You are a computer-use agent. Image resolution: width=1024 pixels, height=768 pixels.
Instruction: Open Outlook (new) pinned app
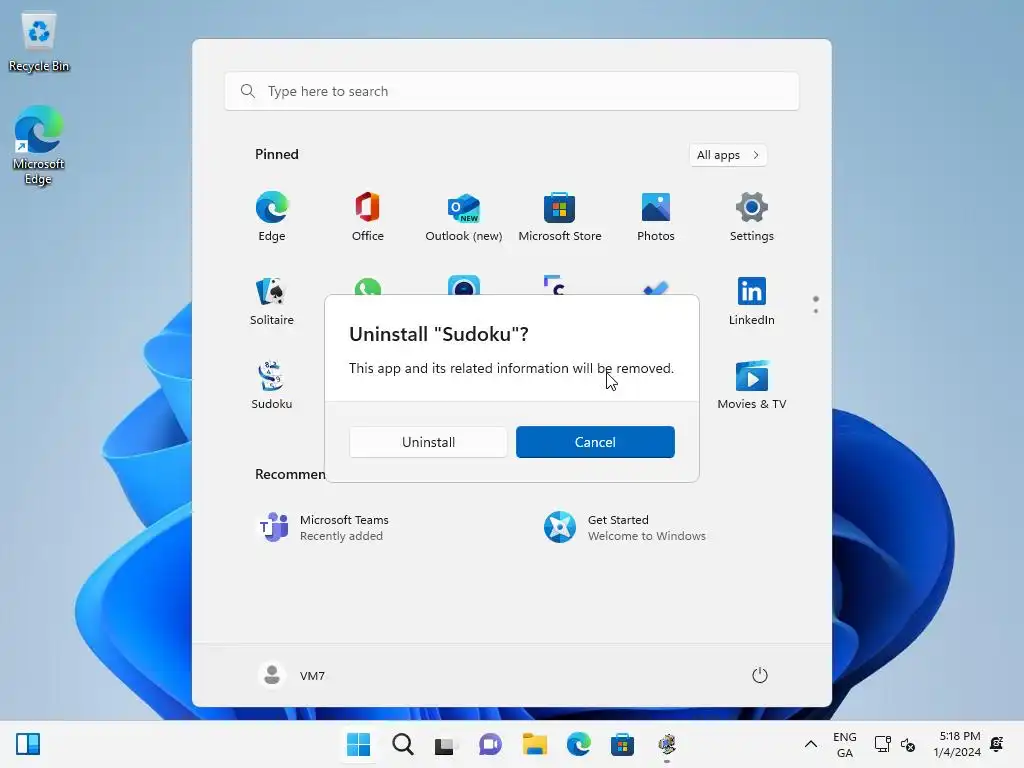click(464, 217)
